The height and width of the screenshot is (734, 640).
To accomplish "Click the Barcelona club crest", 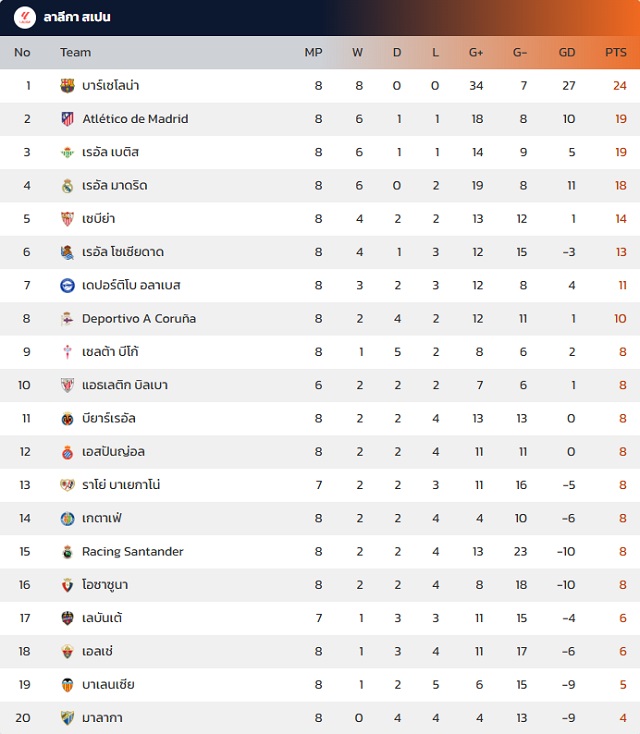I will (x=67, y=86).
